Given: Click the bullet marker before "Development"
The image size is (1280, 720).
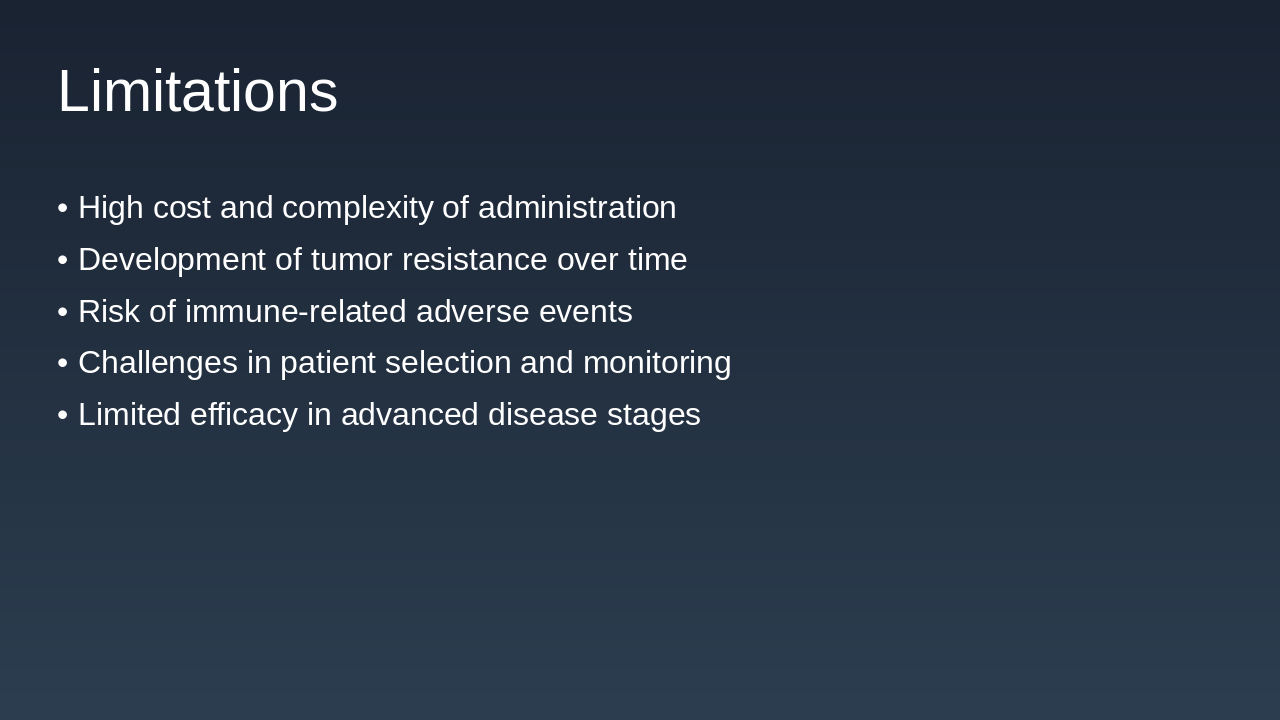Looking at the screenshot, I should [63, 260].
